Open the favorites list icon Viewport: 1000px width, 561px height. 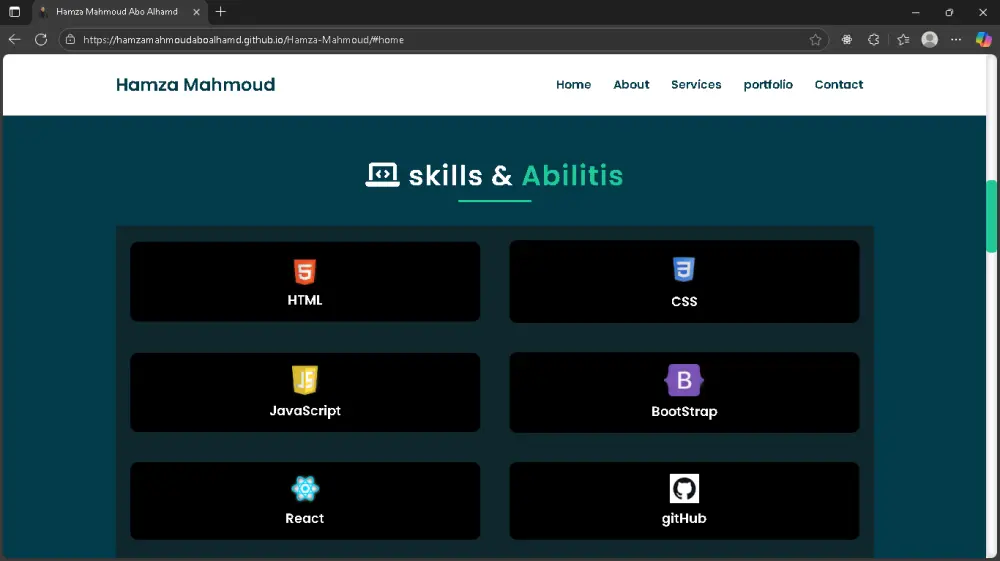(903, 40)
